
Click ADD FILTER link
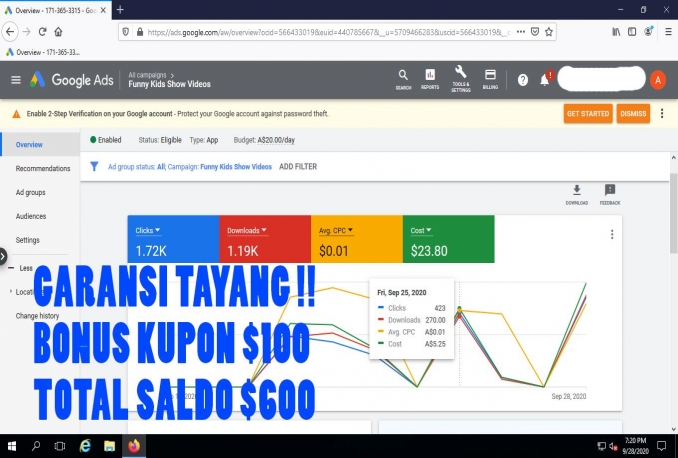point(298,167)
